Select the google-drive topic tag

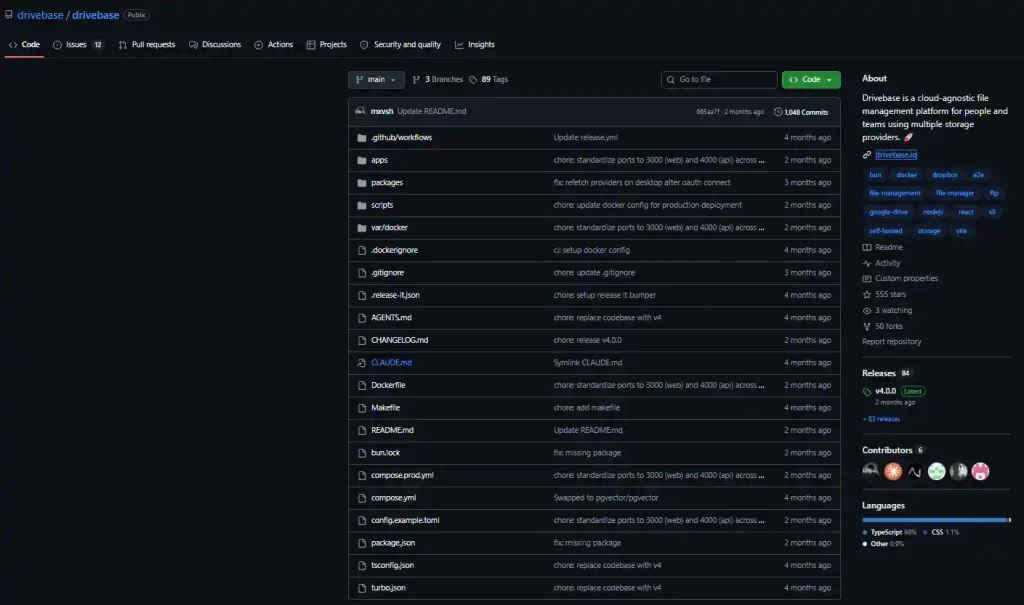coord(888,212)
